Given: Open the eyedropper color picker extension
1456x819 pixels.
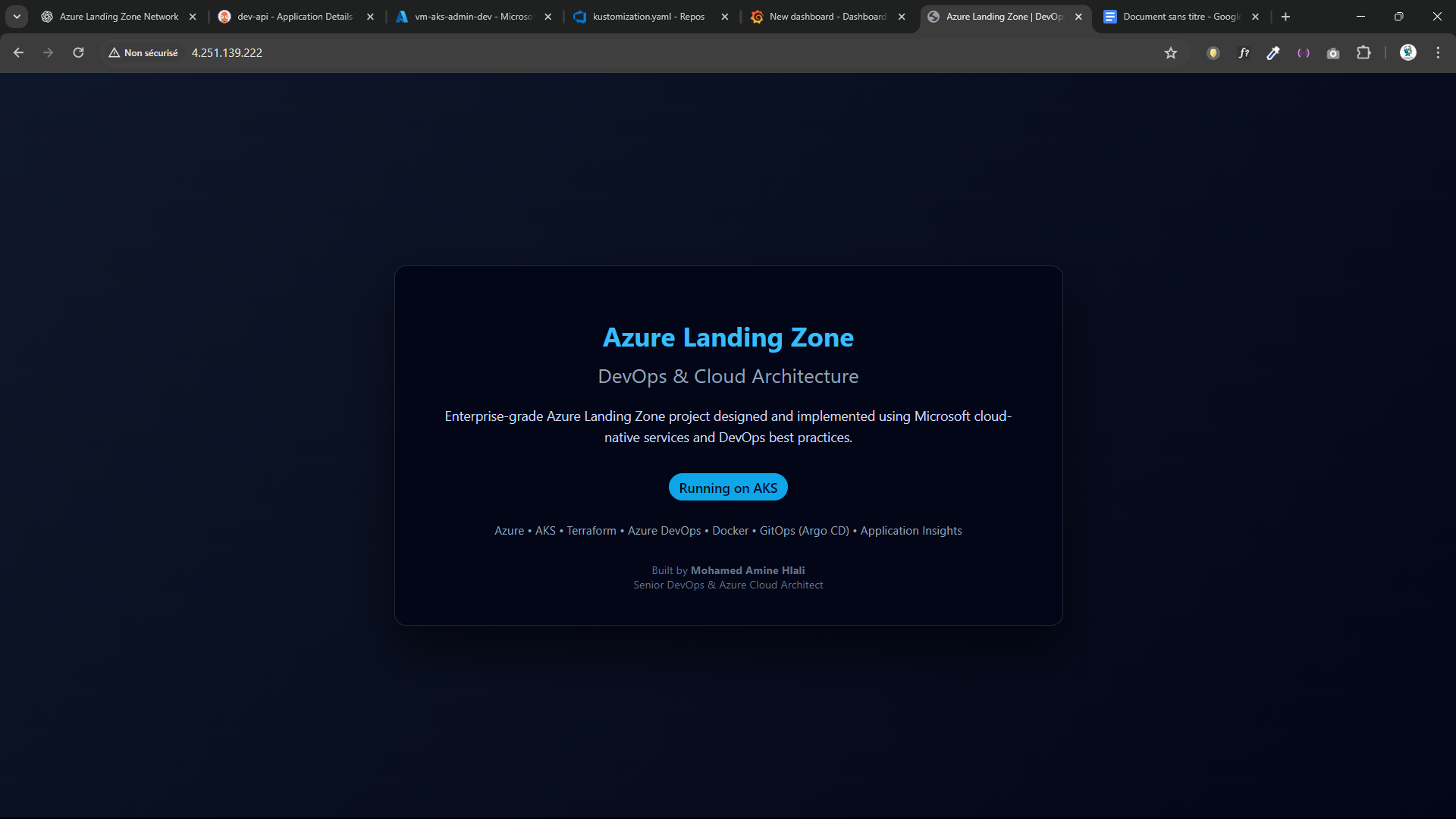Looking at the screenshot, I should click(1273, 52).
